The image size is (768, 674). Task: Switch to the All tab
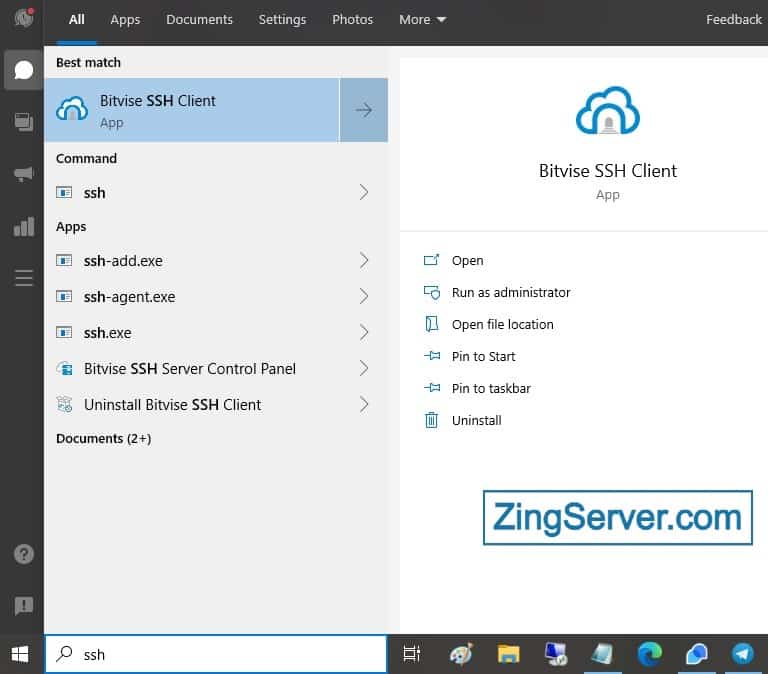pos(76,20)
